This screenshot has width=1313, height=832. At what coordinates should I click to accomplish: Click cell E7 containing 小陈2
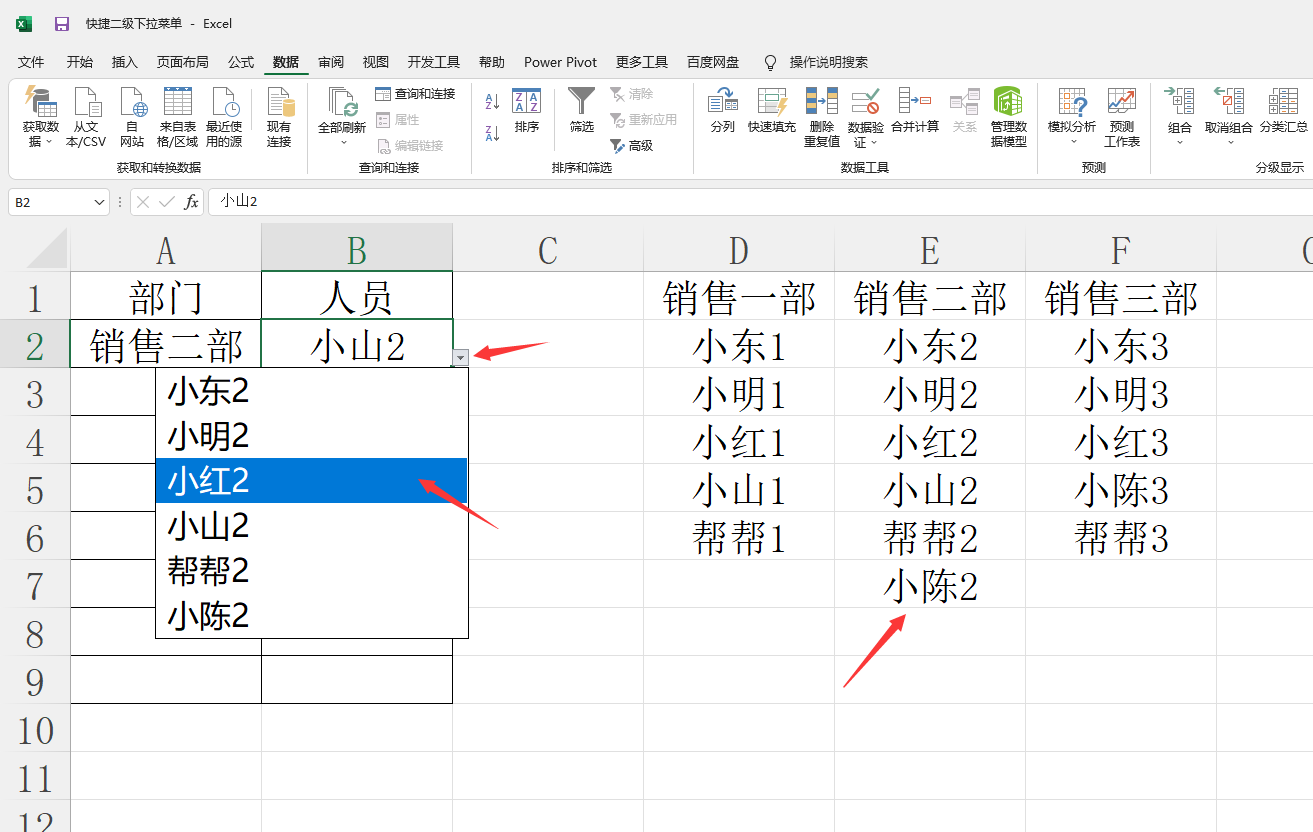click(x=930, y=585)
